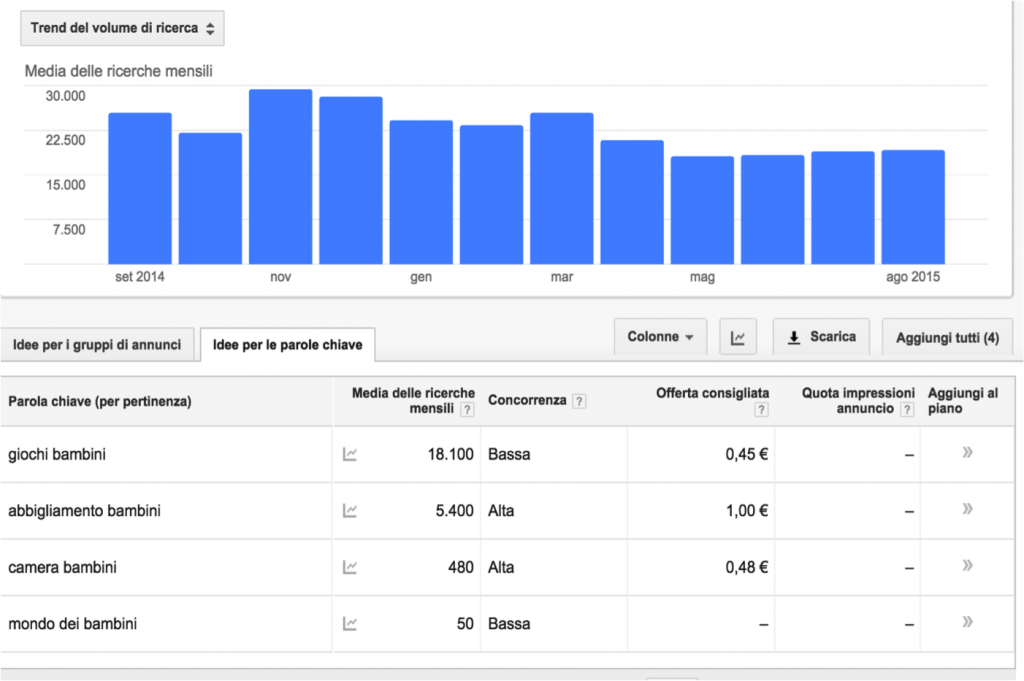The width and height of the screenshot is (1024, 681).
Task: Click keyword camera bambini
Action: pos(62,567)
